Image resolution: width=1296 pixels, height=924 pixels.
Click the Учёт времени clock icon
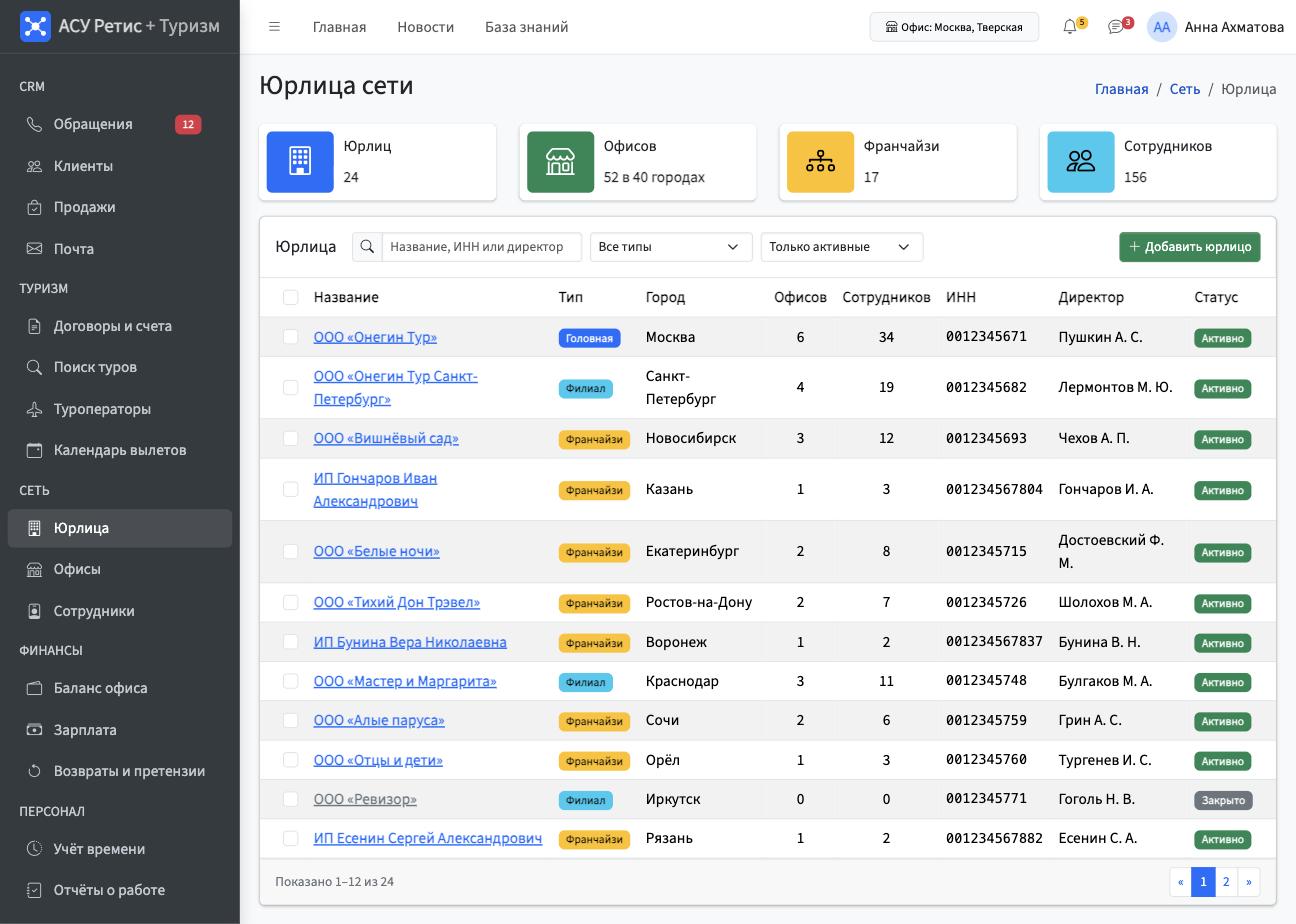pyautogui.click(x=34, y=849)
